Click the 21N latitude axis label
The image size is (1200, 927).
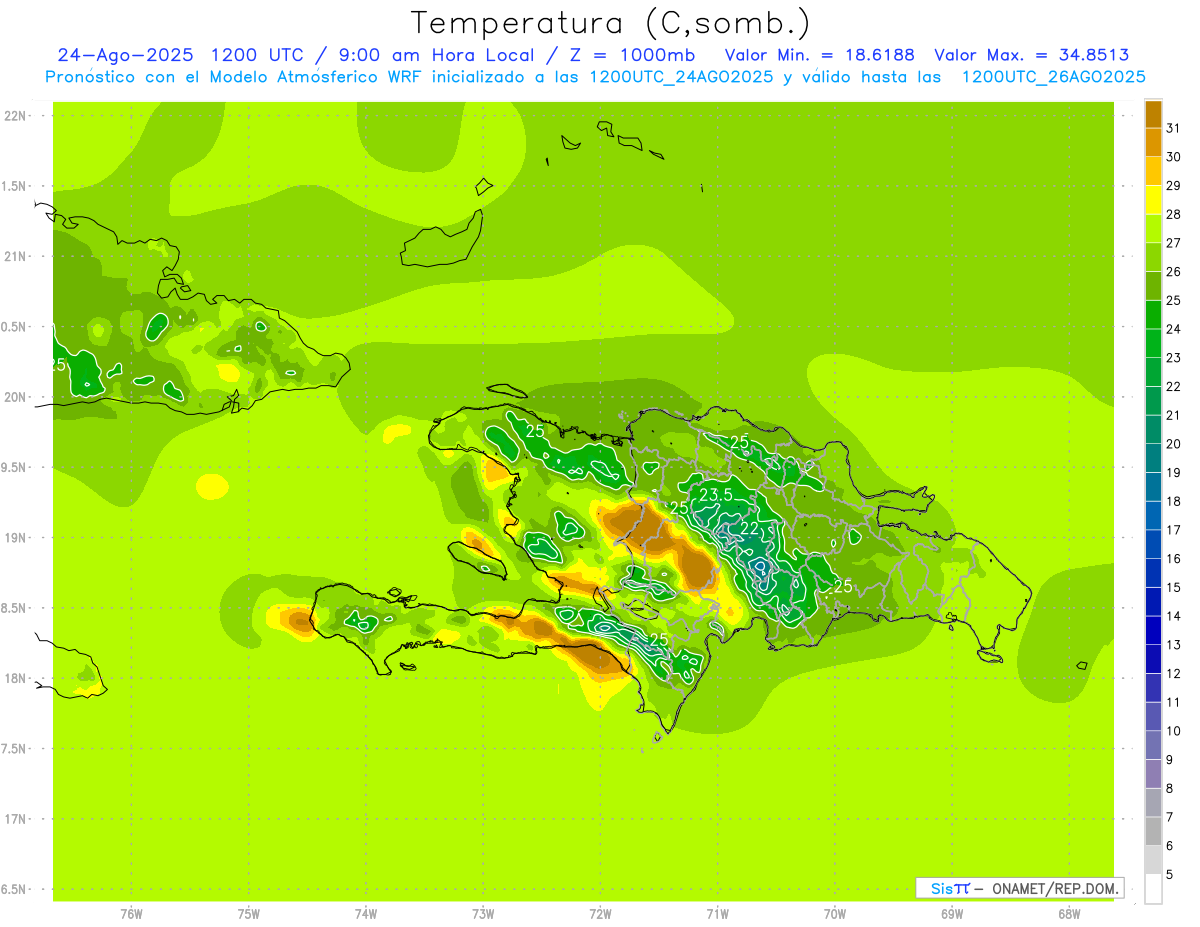click(x=15, y=256)
